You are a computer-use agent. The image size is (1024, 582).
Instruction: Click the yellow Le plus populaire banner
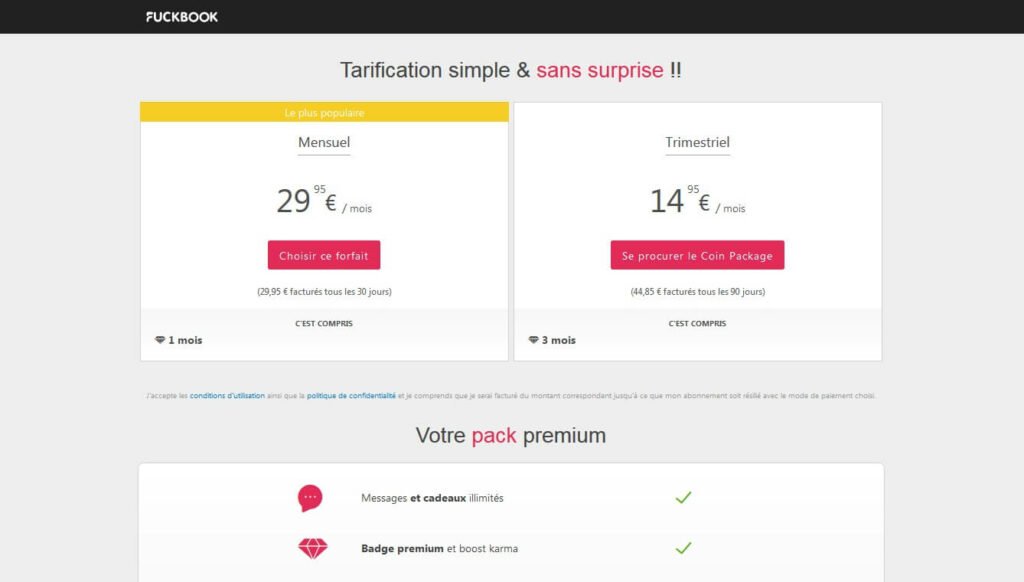pos(324,112)
